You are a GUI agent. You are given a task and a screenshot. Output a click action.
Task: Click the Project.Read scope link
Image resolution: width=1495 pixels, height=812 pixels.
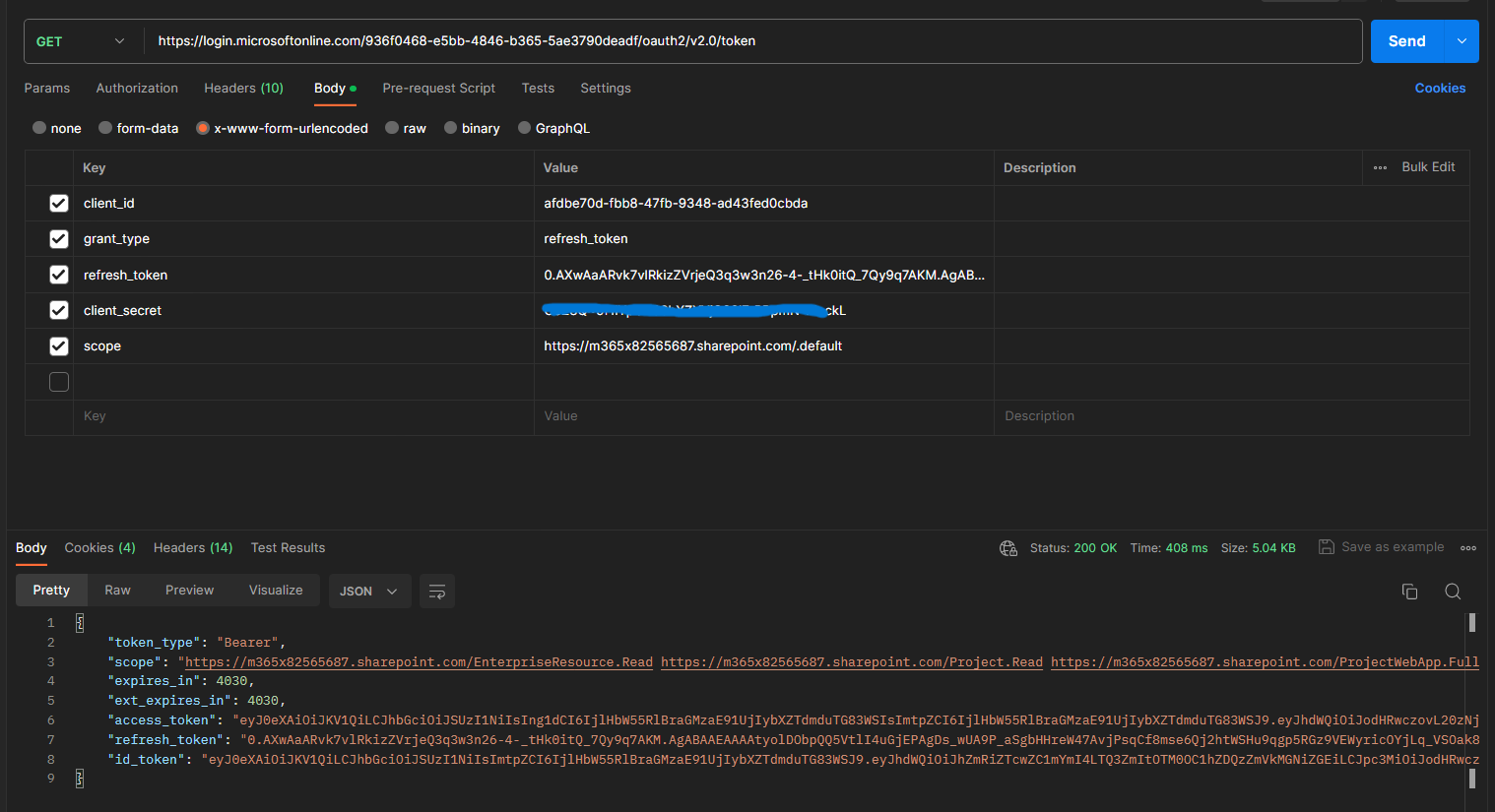[852, 662]
